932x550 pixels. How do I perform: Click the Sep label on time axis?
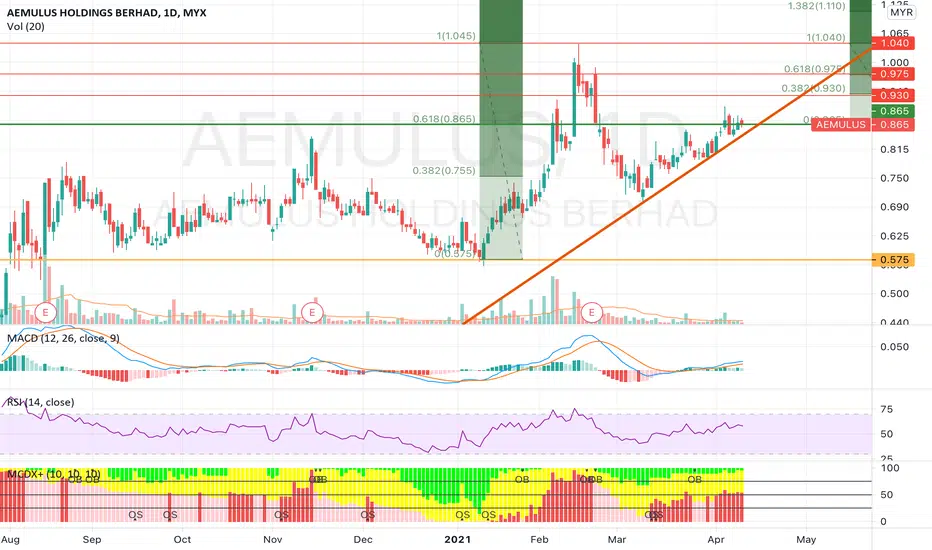92,539
